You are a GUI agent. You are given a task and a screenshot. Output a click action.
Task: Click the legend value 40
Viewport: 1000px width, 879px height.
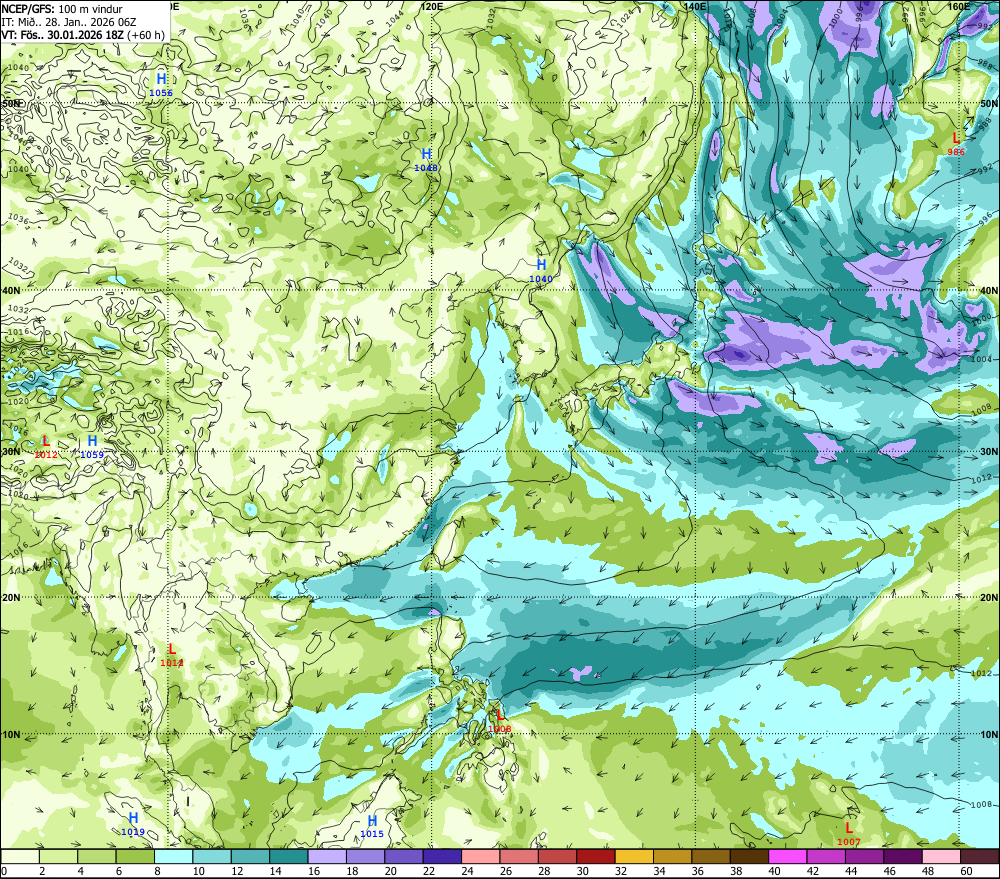(x=775, y=871)
